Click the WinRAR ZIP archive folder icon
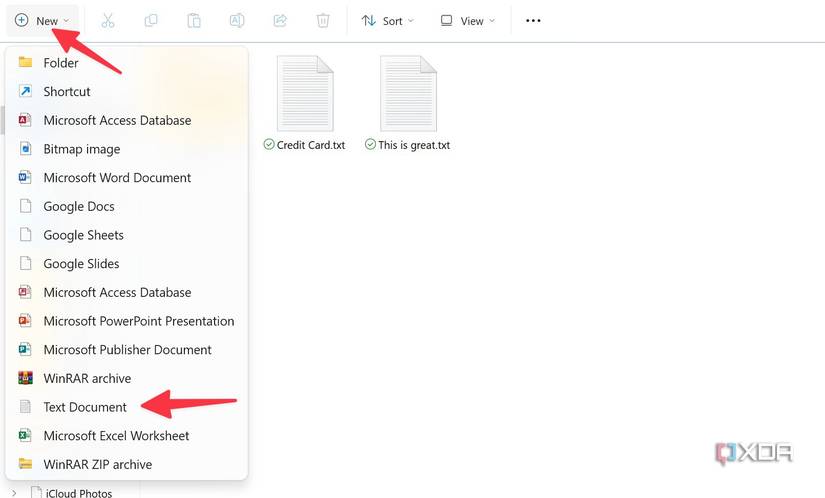 point(25,464)
